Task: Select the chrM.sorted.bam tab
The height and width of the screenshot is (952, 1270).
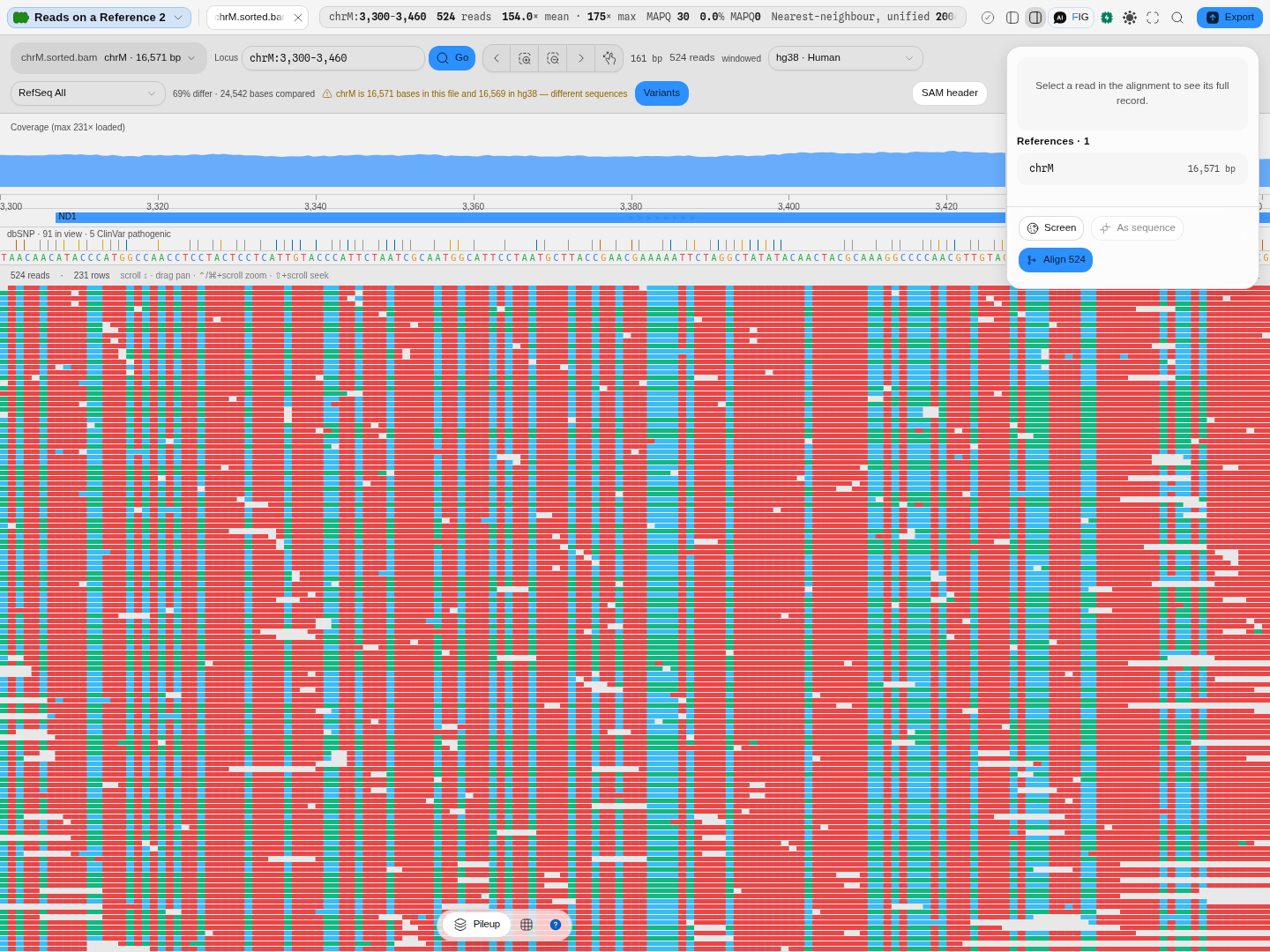Action: click(250, 18)
